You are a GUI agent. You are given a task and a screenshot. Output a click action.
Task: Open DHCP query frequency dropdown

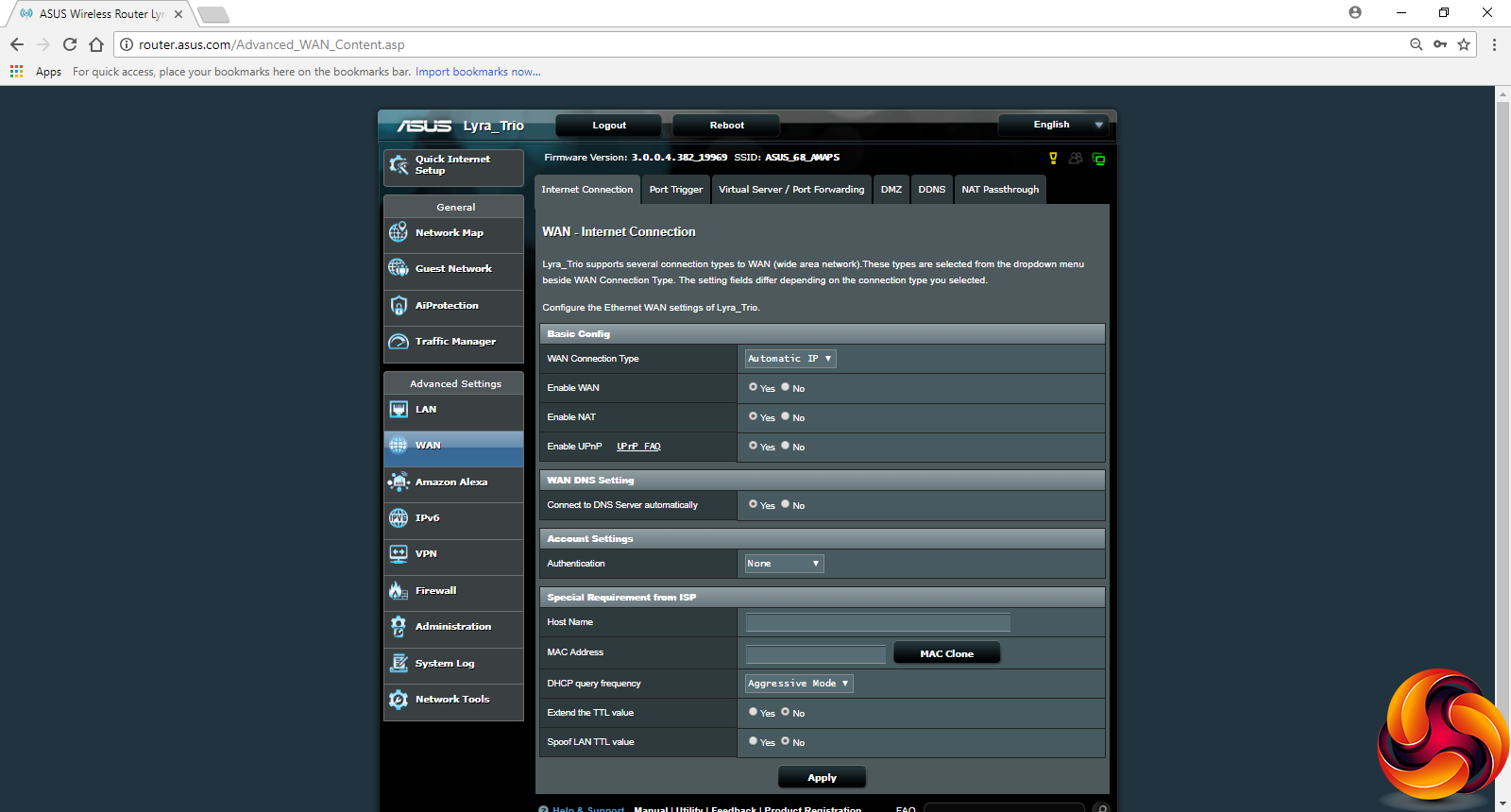tap(798, 684)
